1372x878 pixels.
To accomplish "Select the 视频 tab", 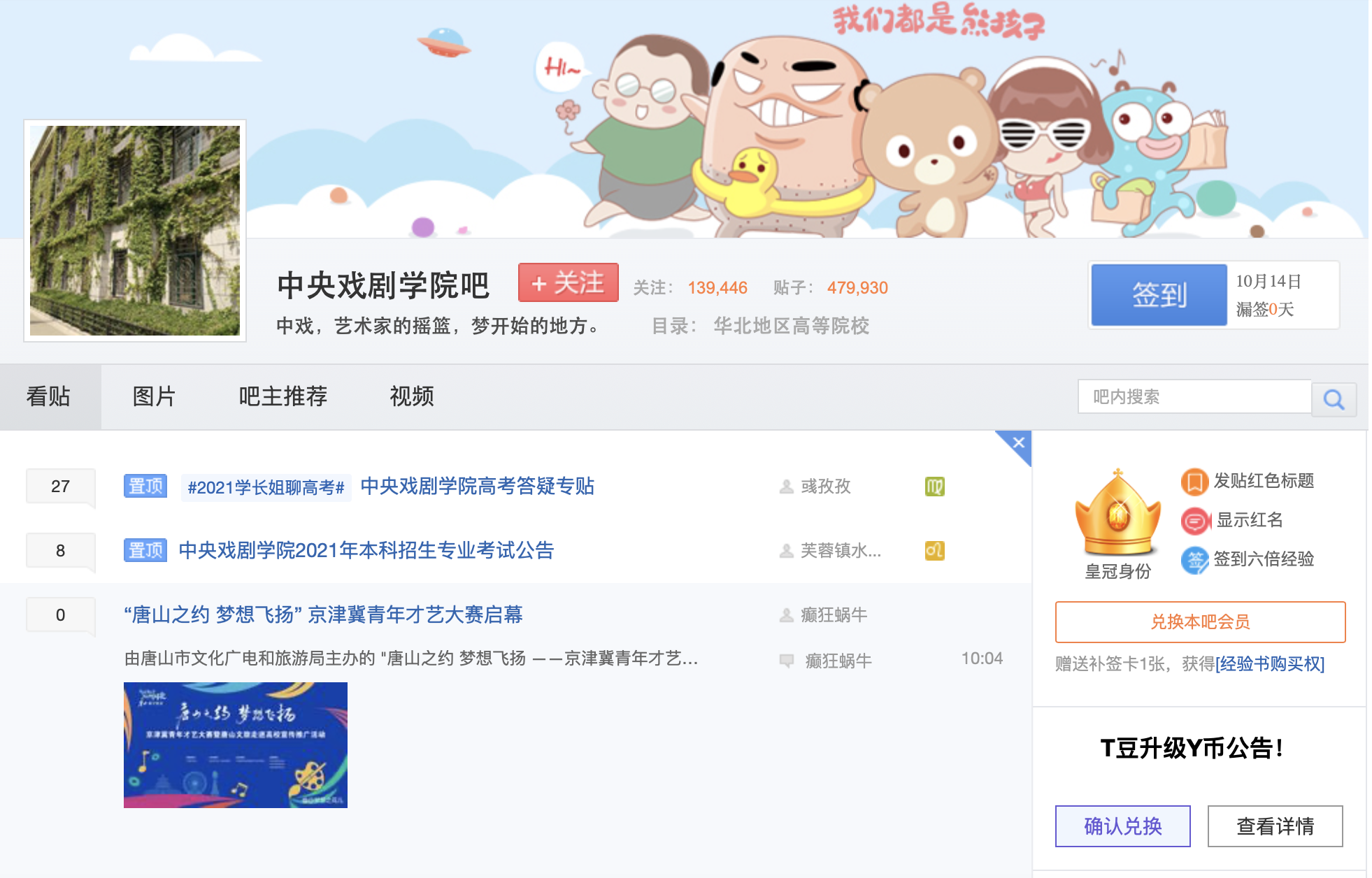I will pos(411,396).
